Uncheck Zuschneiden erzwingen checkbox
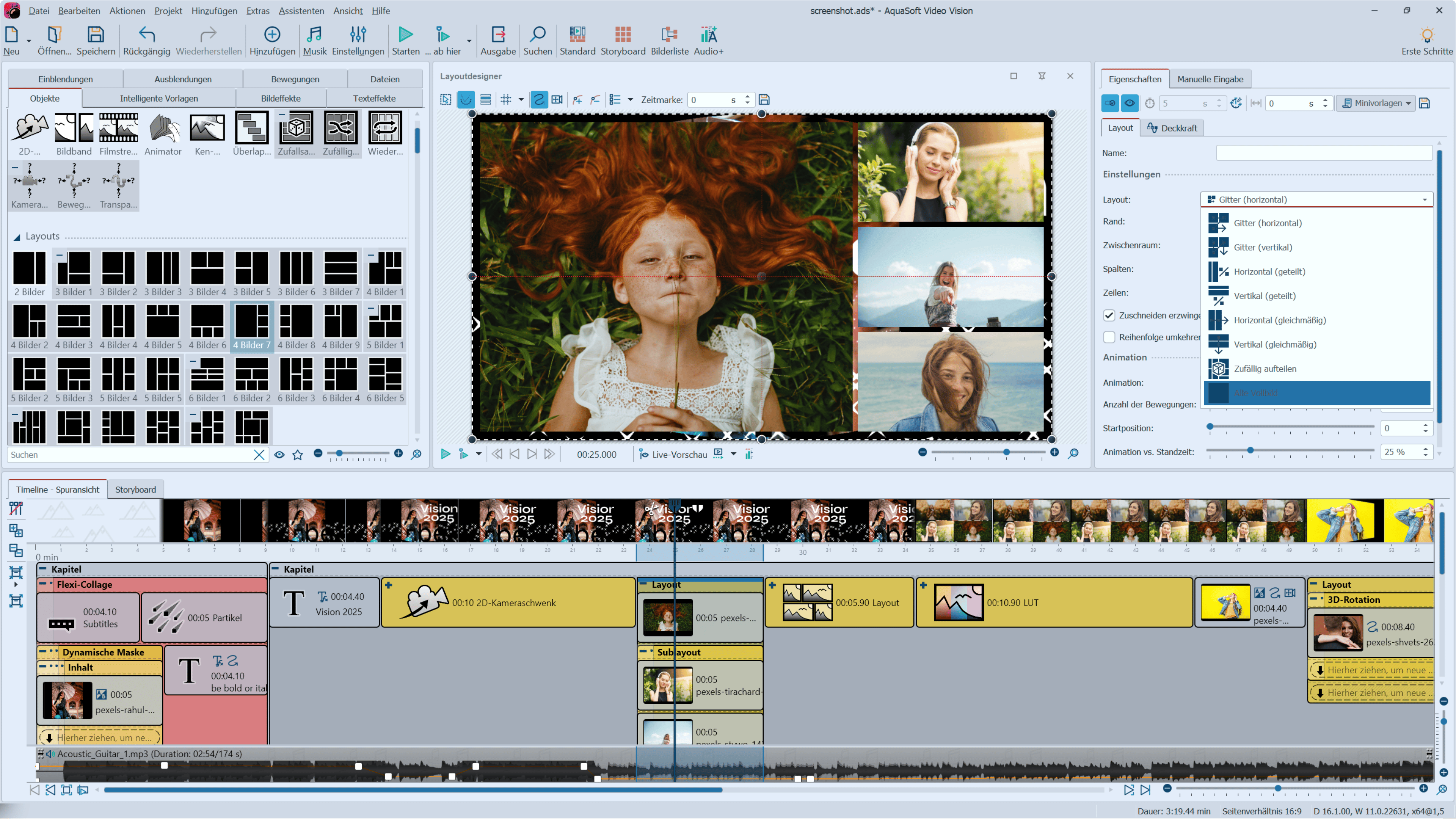 click(1109, 315)
